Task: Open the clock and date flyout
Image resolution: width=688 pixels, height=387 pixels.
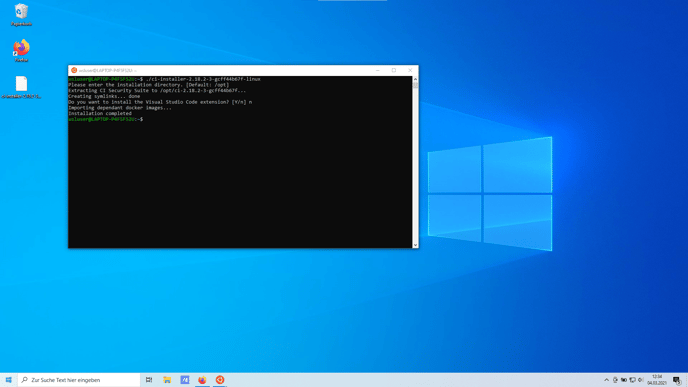Action: [657, 380]
